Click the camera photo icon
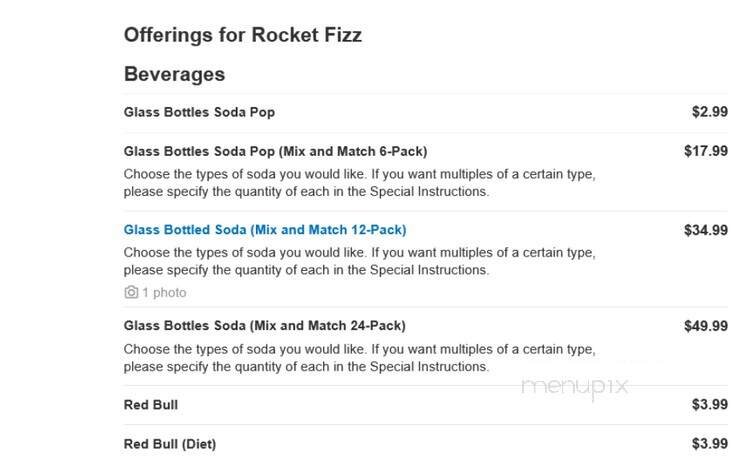 [x=131, y=293]
